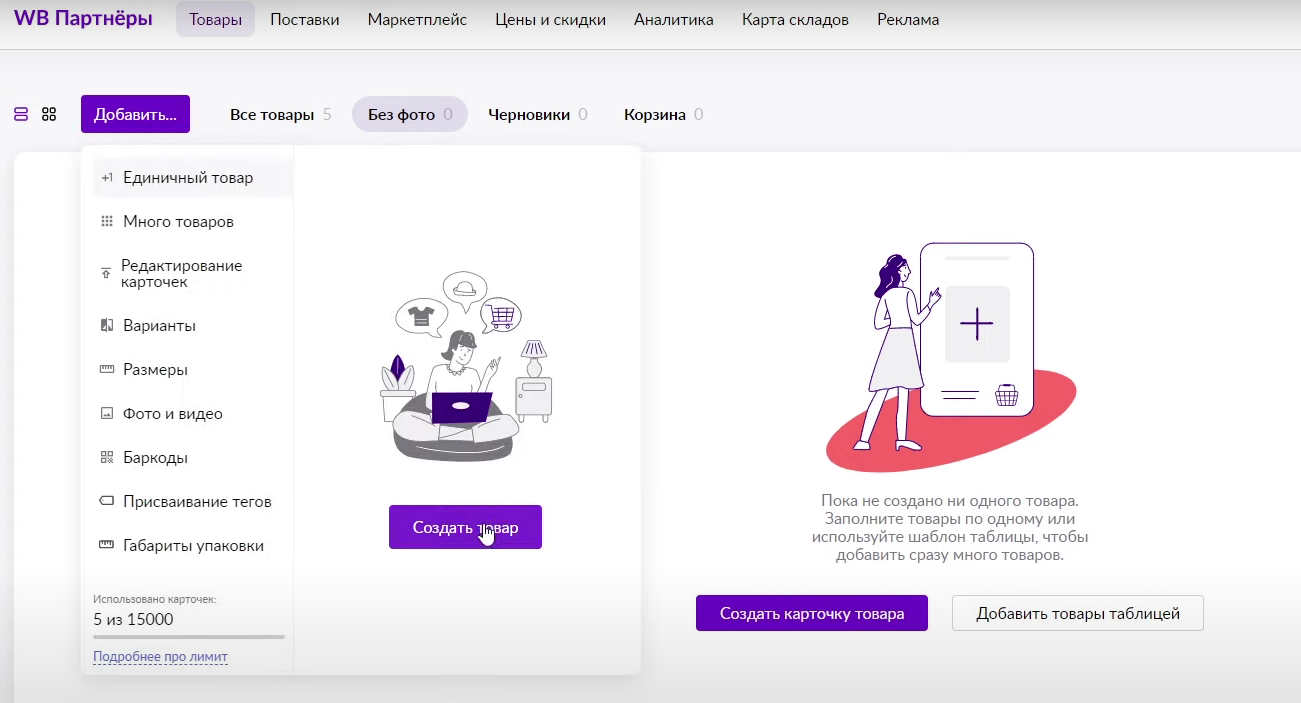The height and width of the screenshot is (703, 1301).
Task: Click the ruler icon next to Размеры
Action: (107, 370)
